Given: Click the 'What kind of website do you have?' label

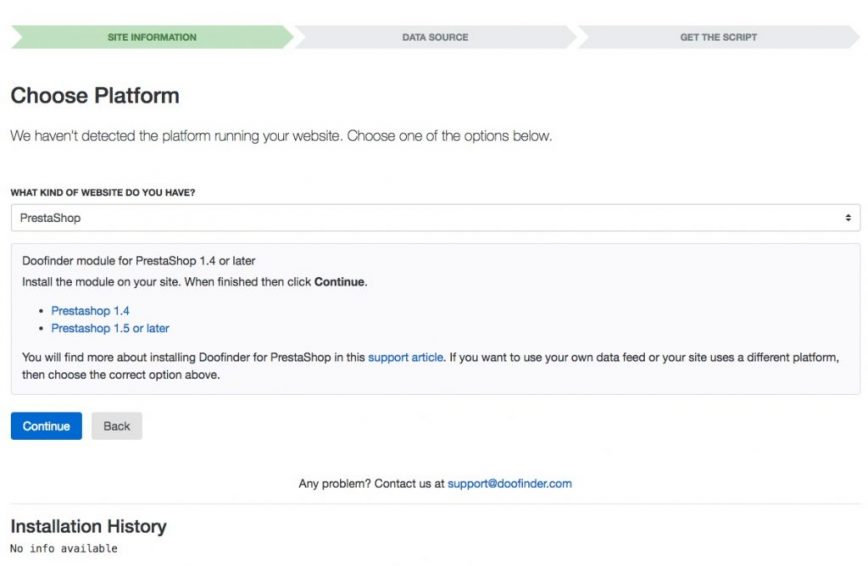Looking at the screenshot, I should point(103,192).
